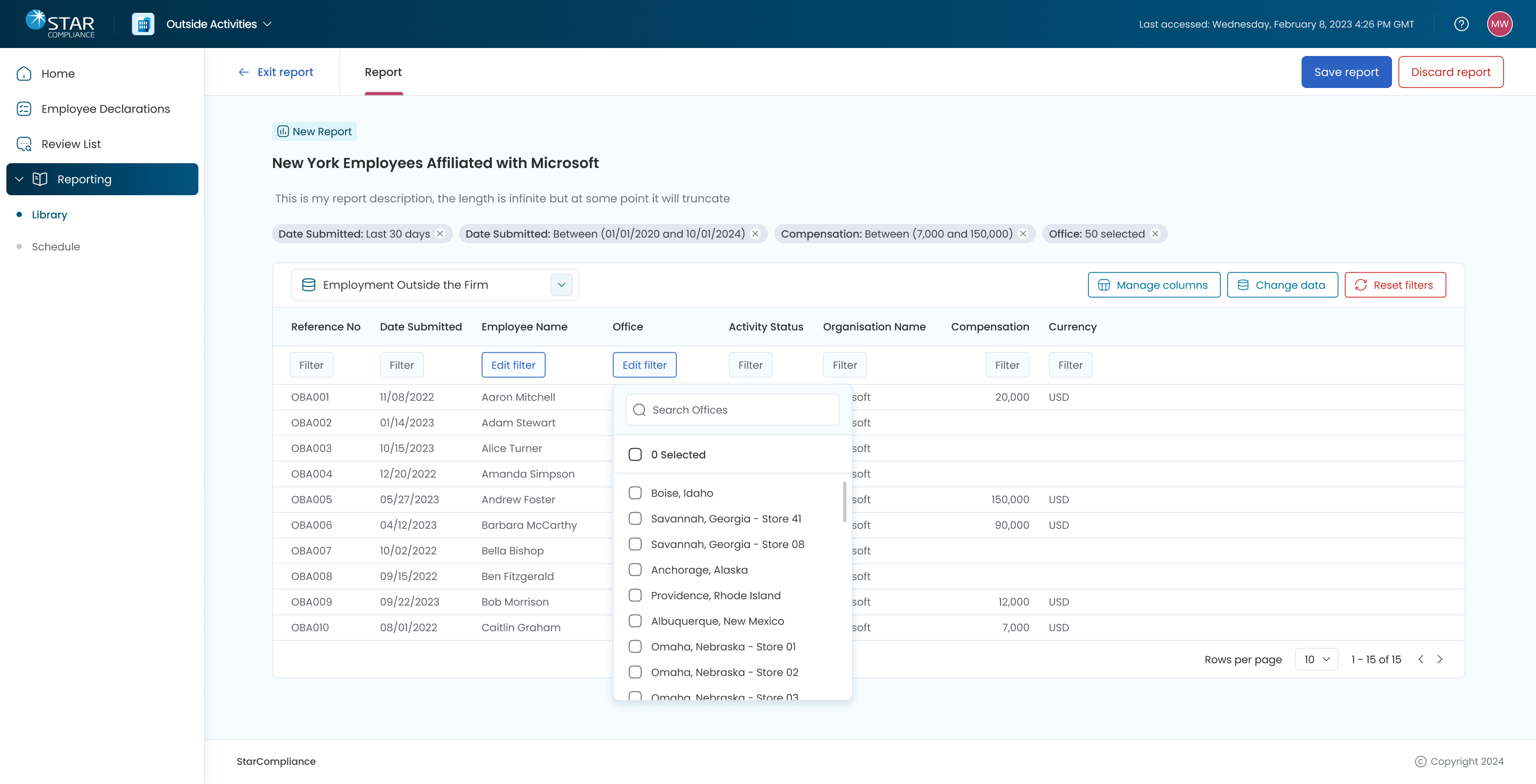
Task: Toggle the 0 Selected select-all checkbox
Action: (x=635, y=454)
